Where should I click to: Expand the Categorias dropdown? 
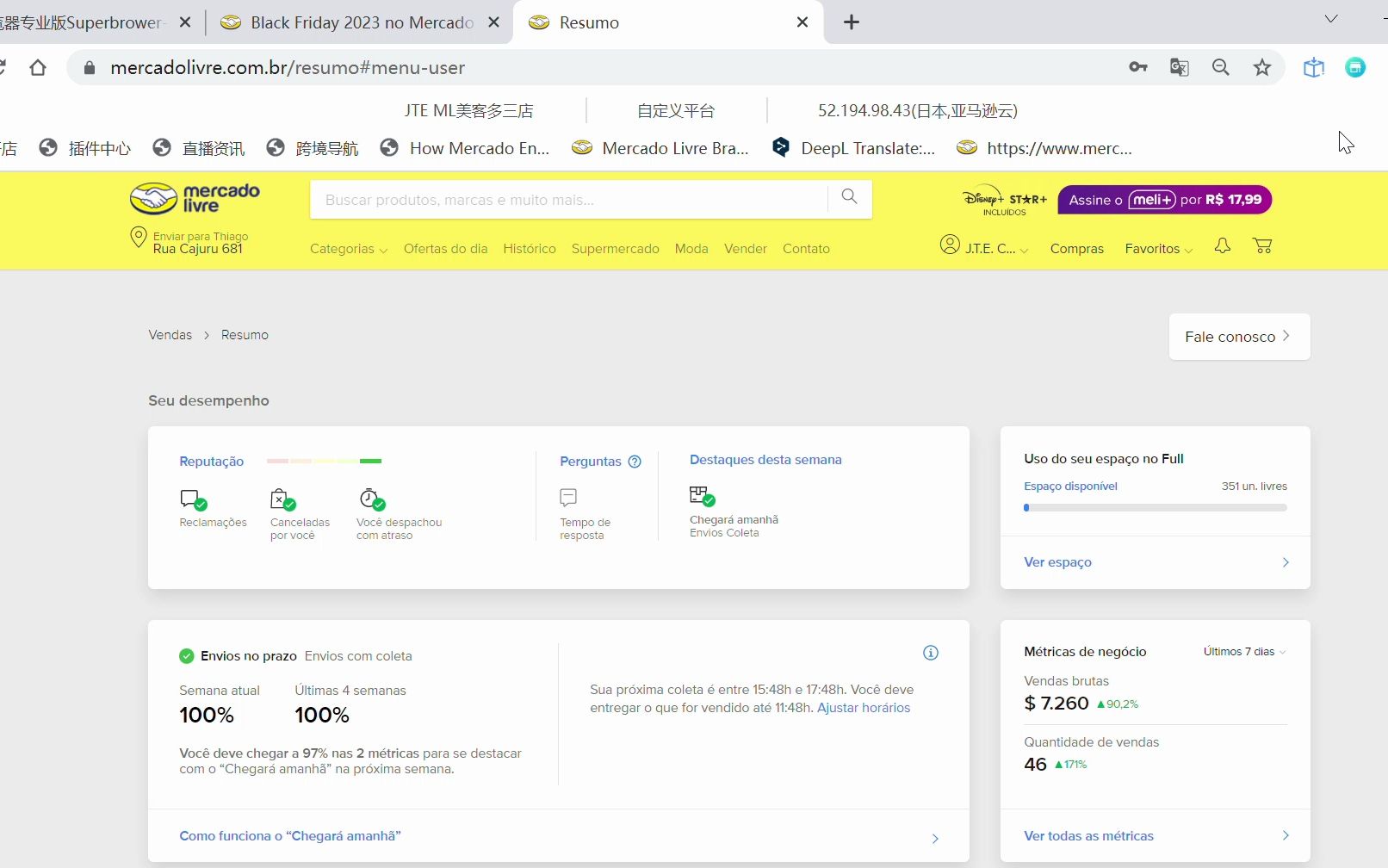348,249
